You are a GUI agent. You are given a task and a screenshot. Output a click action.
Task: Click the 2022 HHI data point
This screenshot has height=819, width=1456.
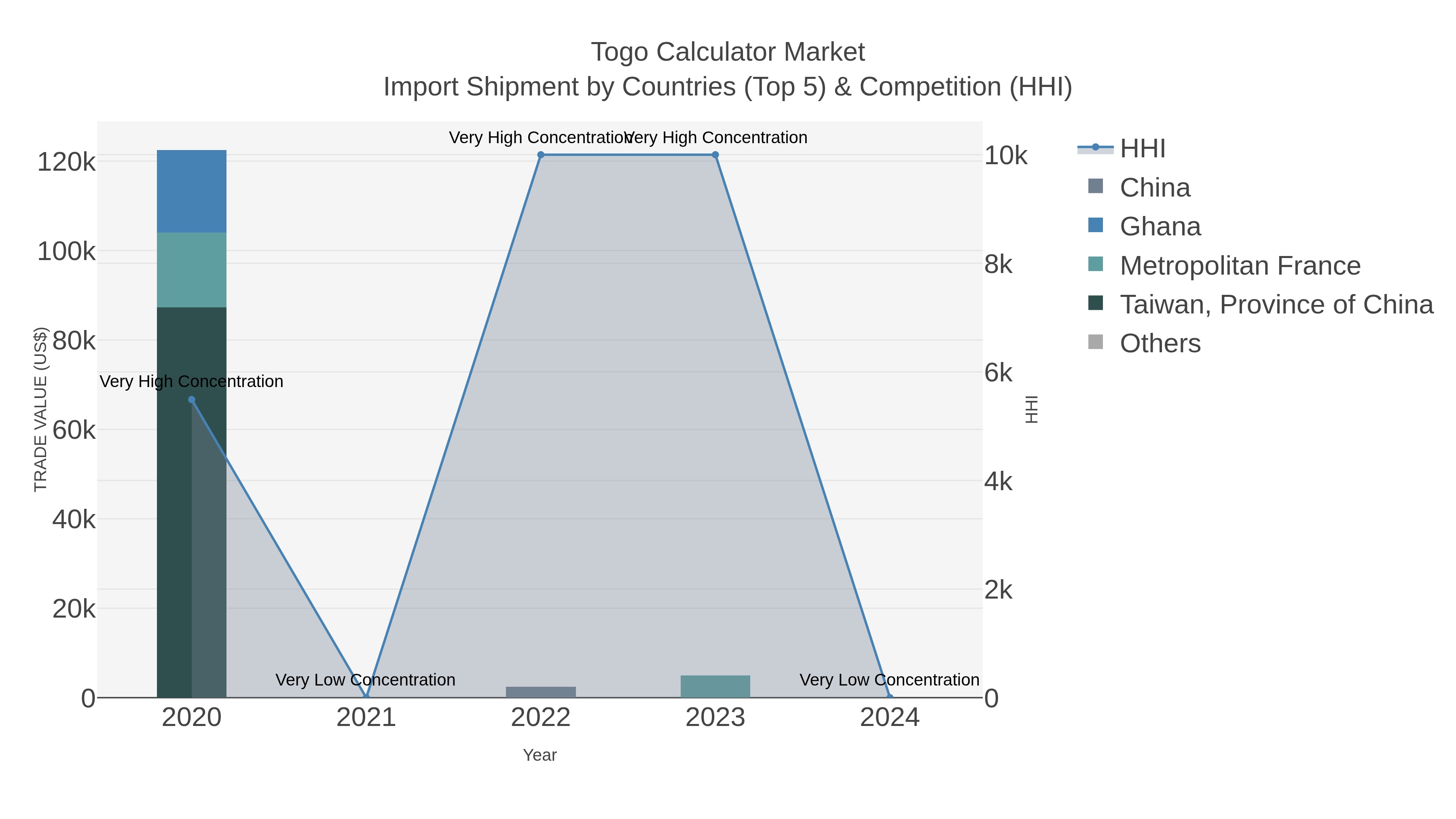click(541, 155)
